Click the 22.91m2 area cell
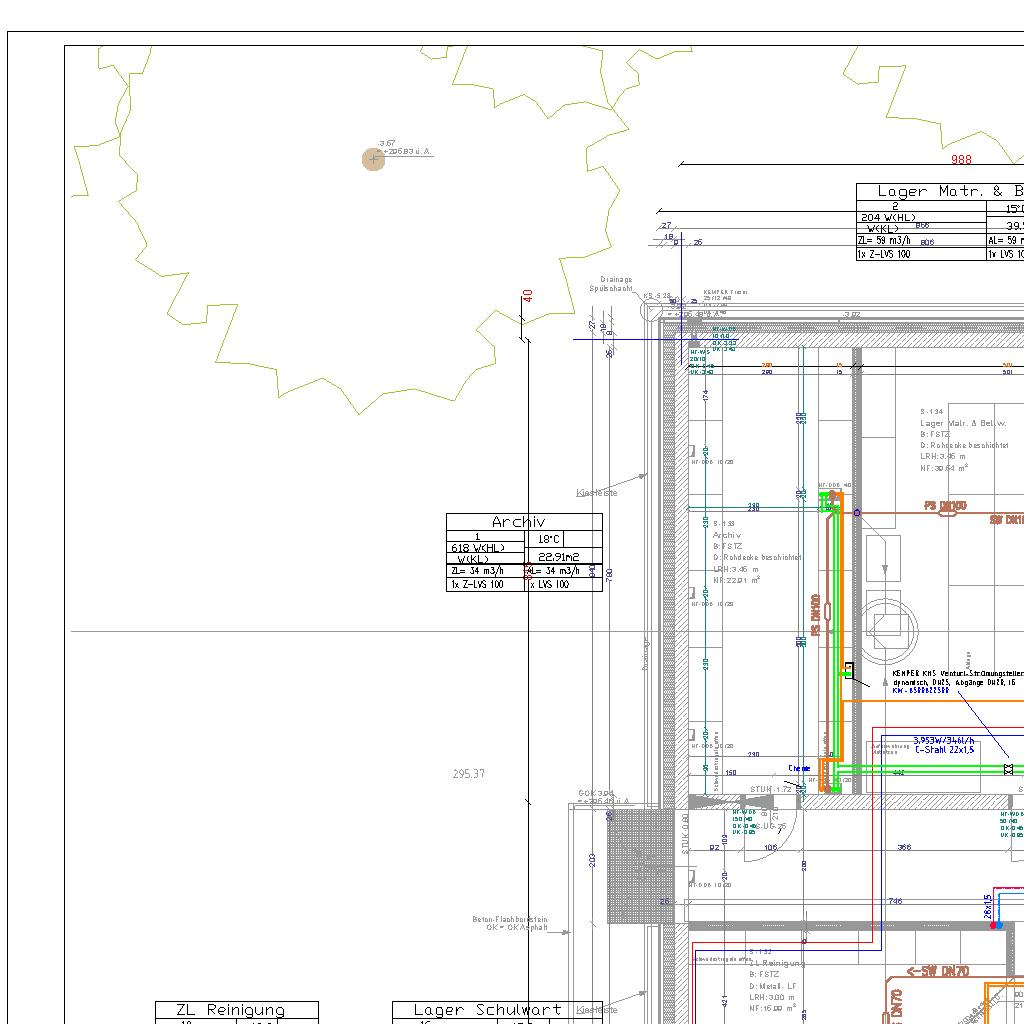Screen dimensions: 1024x1024 [x=557, y=557]
